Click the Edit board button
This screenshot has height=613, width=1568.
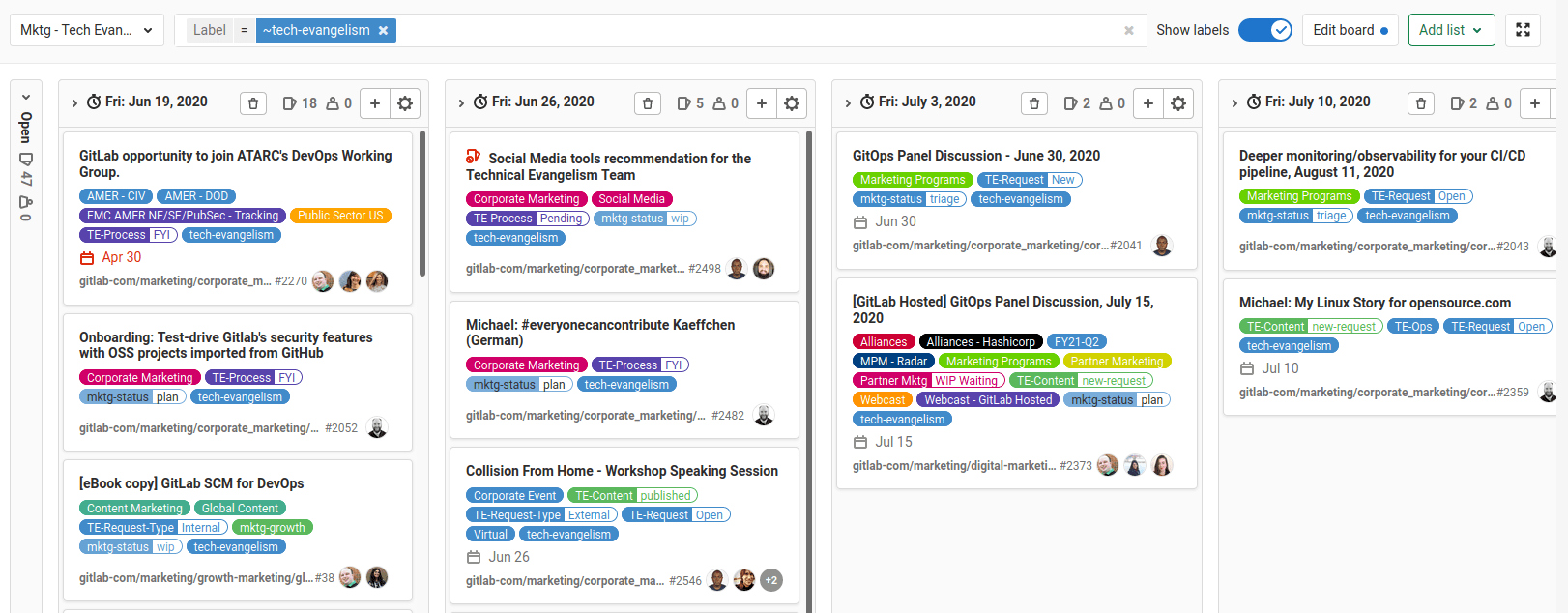(1350, 30)
